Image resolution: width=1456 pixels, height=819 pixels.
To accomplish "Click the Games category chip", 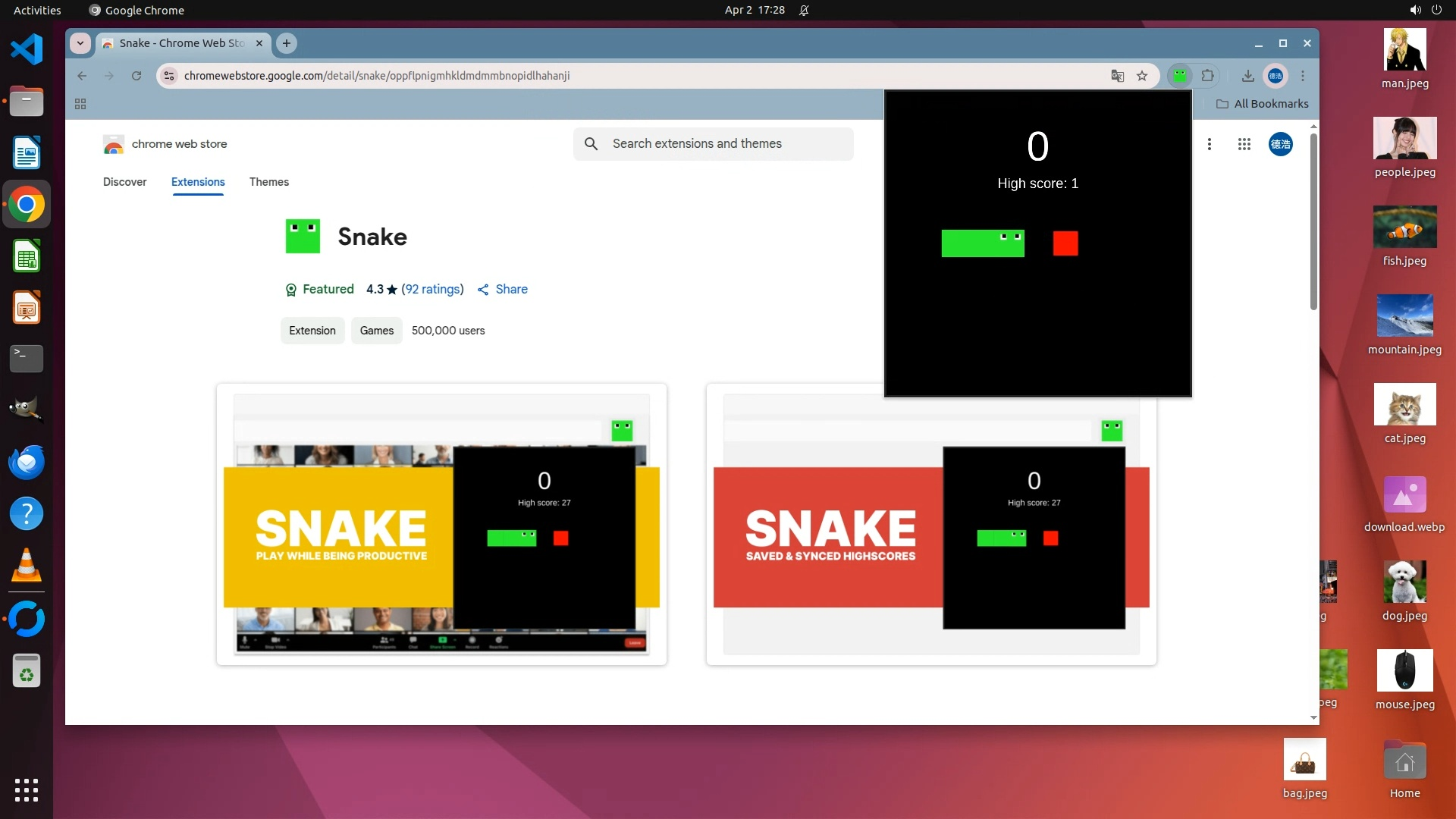I will [376, 331].
